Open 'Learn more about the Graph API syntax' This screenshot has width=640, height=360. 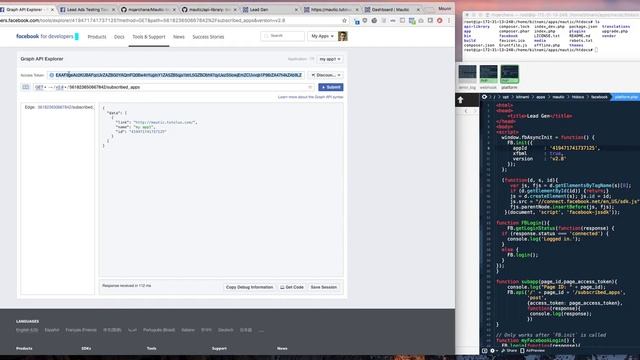(310, 97)
